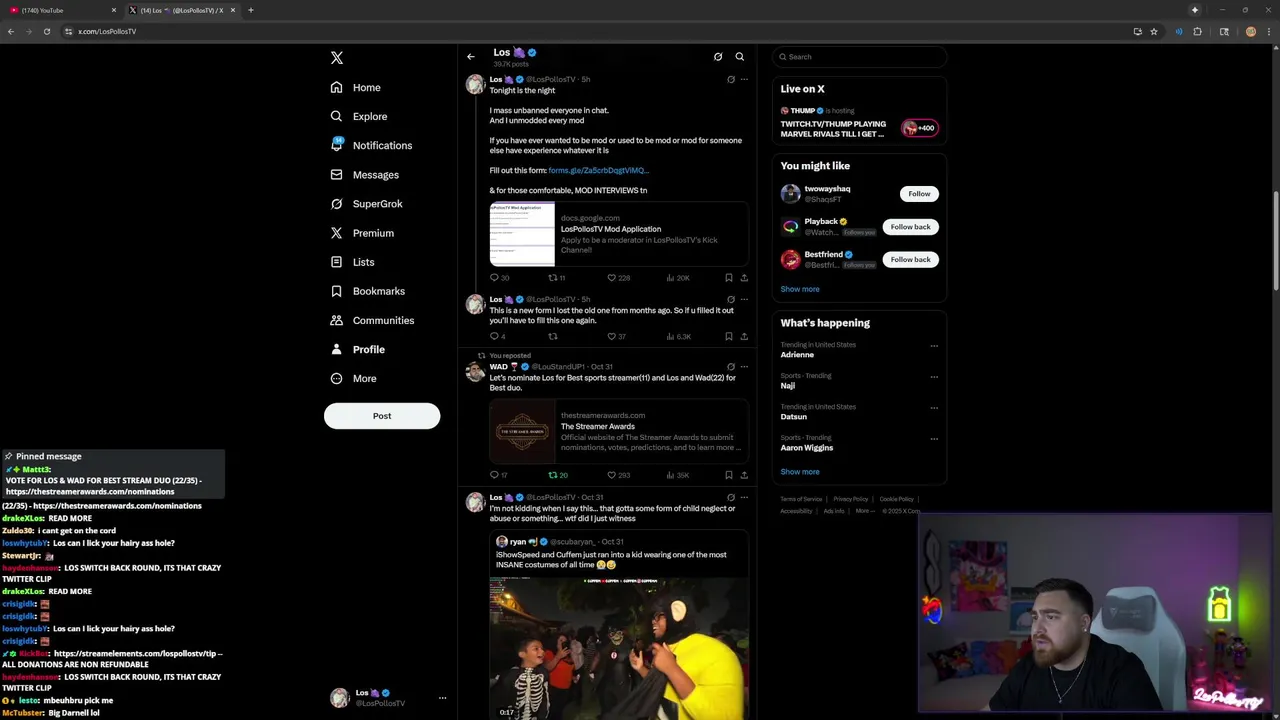Open options for Adrienne trend
1280x720 pixels.
934,346
